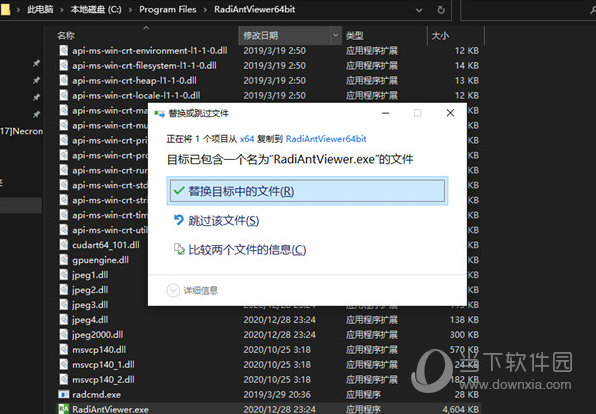
Task: Click the 4,604 KB size of RadiAntViewer.exe
Action: click(460, 409)
